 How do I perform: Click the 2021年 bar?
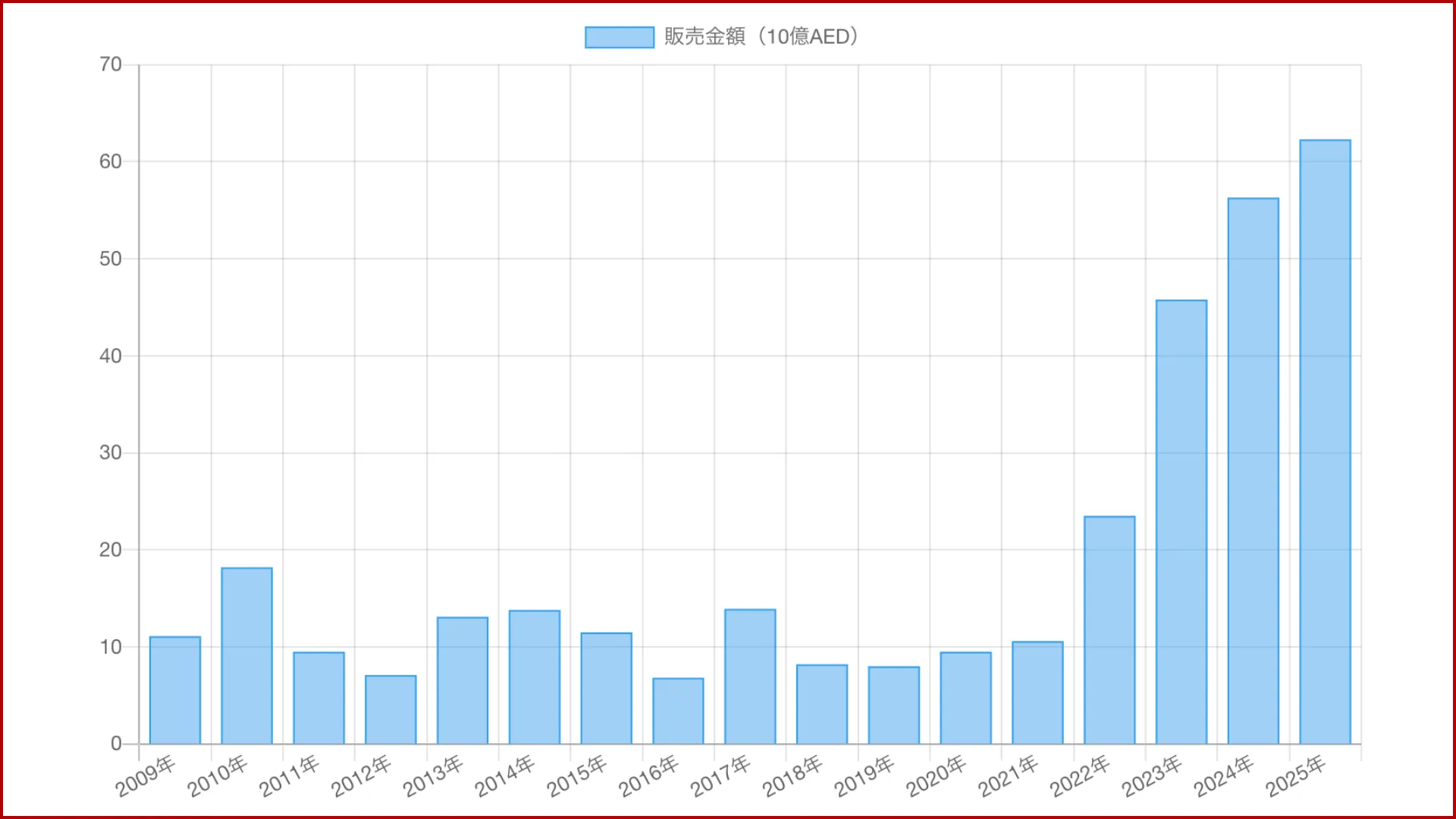(1037, 692)
